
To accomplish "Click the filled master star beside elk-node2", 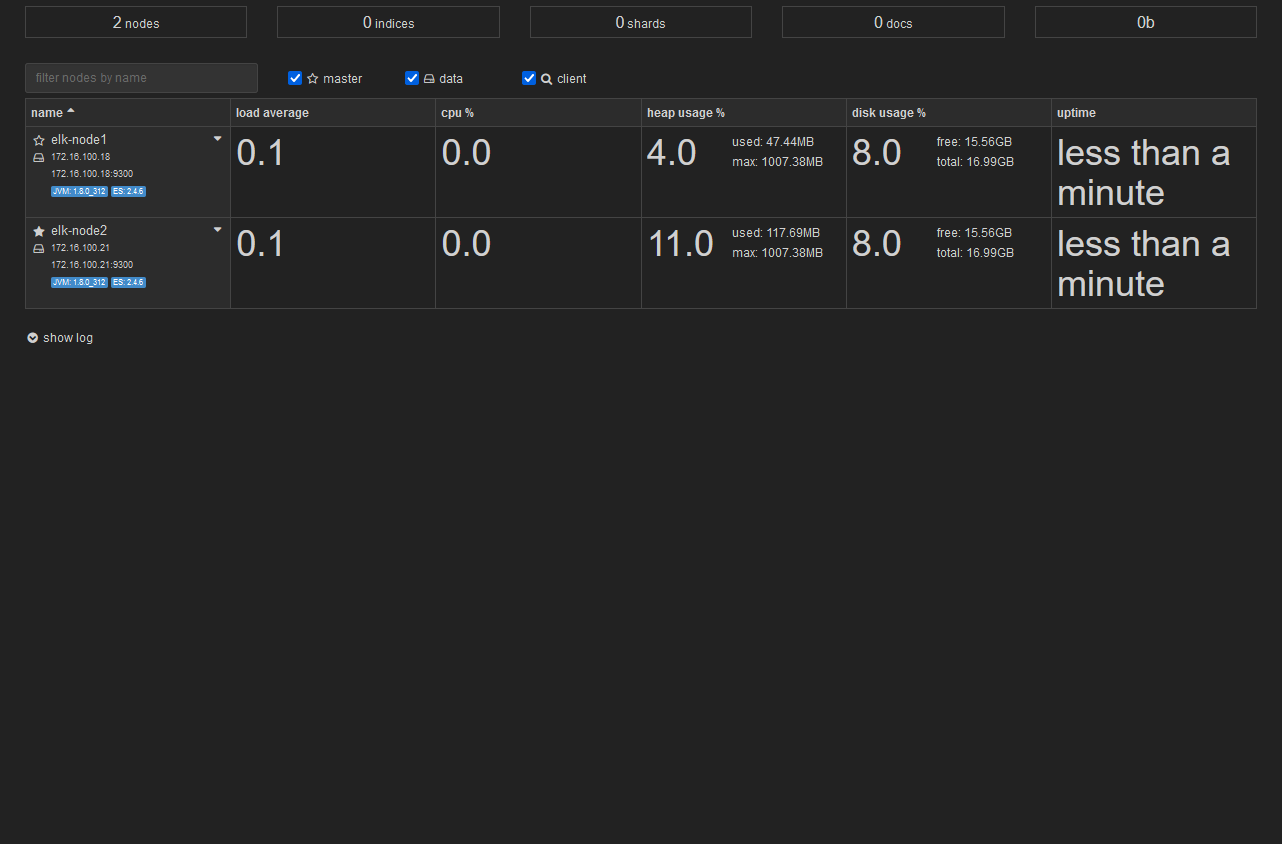I will point(39,231).
